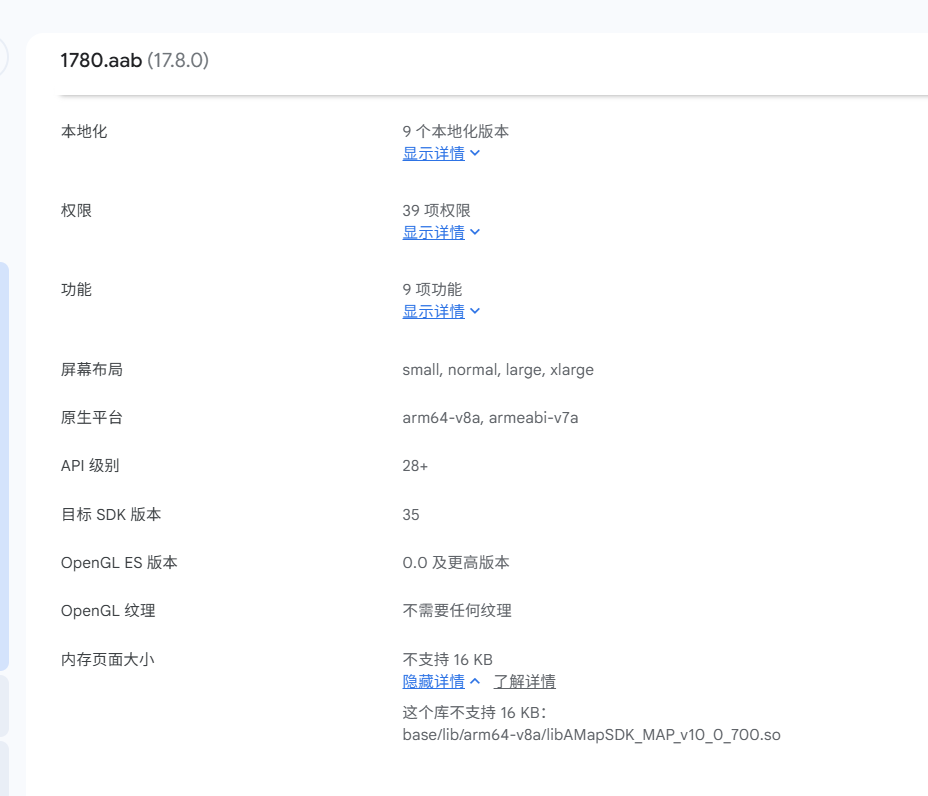Viewport: 928px width, 796px height.
Task: Expand 显示详情 under 本地化
Action: point(435,153)
